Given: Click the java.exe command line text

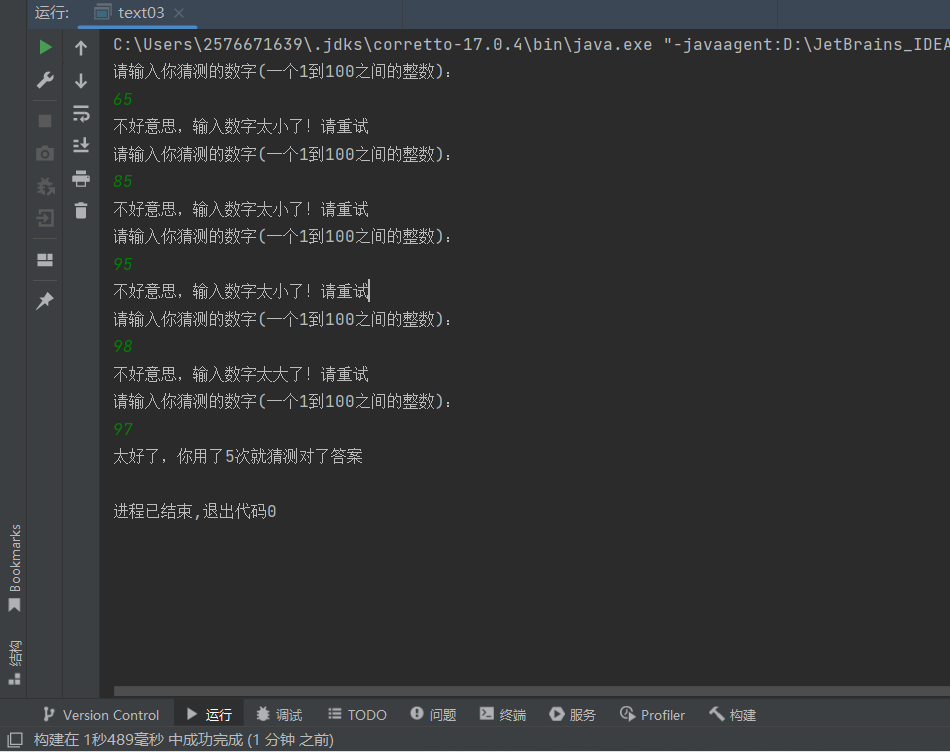Looking at the screenshot, I should (531, 45).
